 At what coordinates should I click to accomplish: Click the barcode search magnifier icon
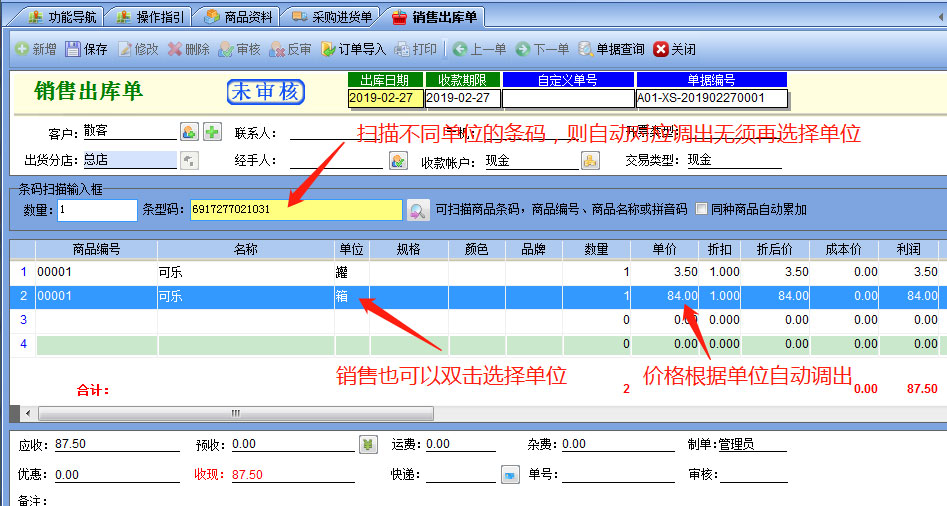pyautogui.click(x=418, y=210)
